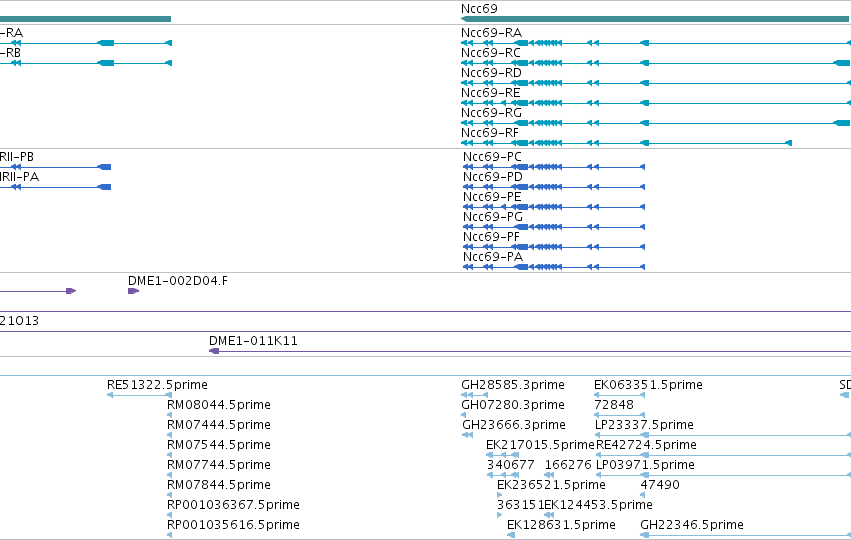The image size is (851, 540).
Task: Select the EK217015.5prime EST label
Action: click(541, 446)
